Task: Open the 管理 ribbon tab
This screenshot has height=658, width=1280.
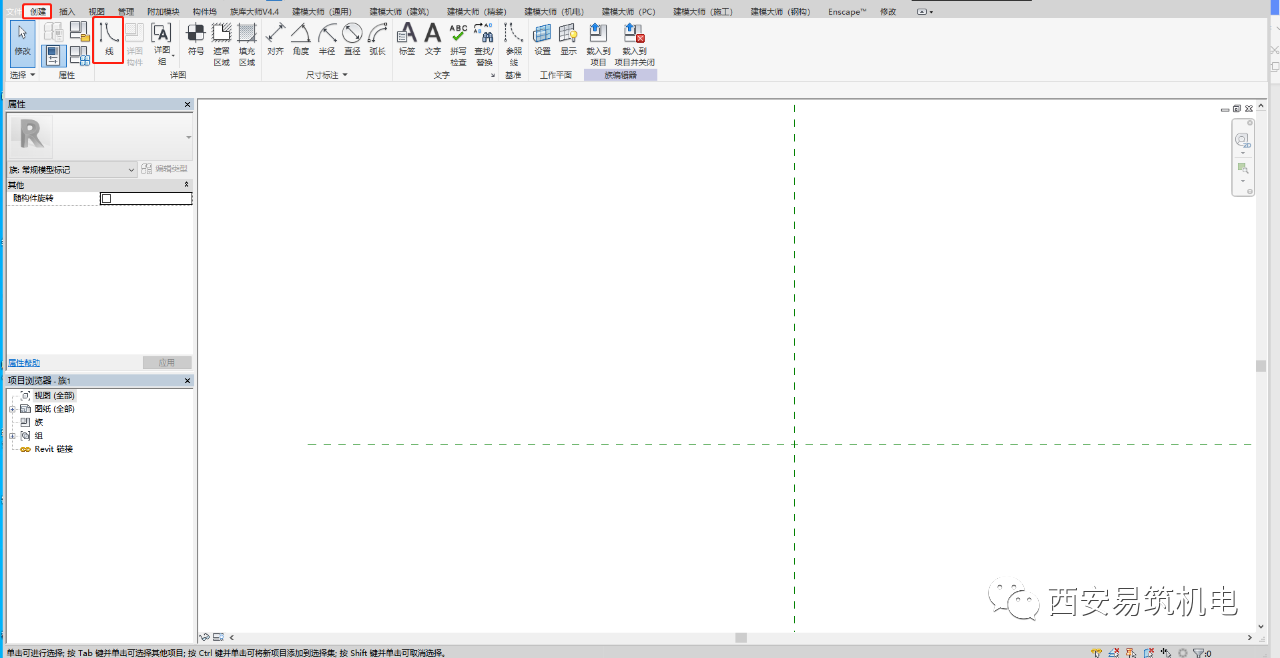Action: (126, 11)
